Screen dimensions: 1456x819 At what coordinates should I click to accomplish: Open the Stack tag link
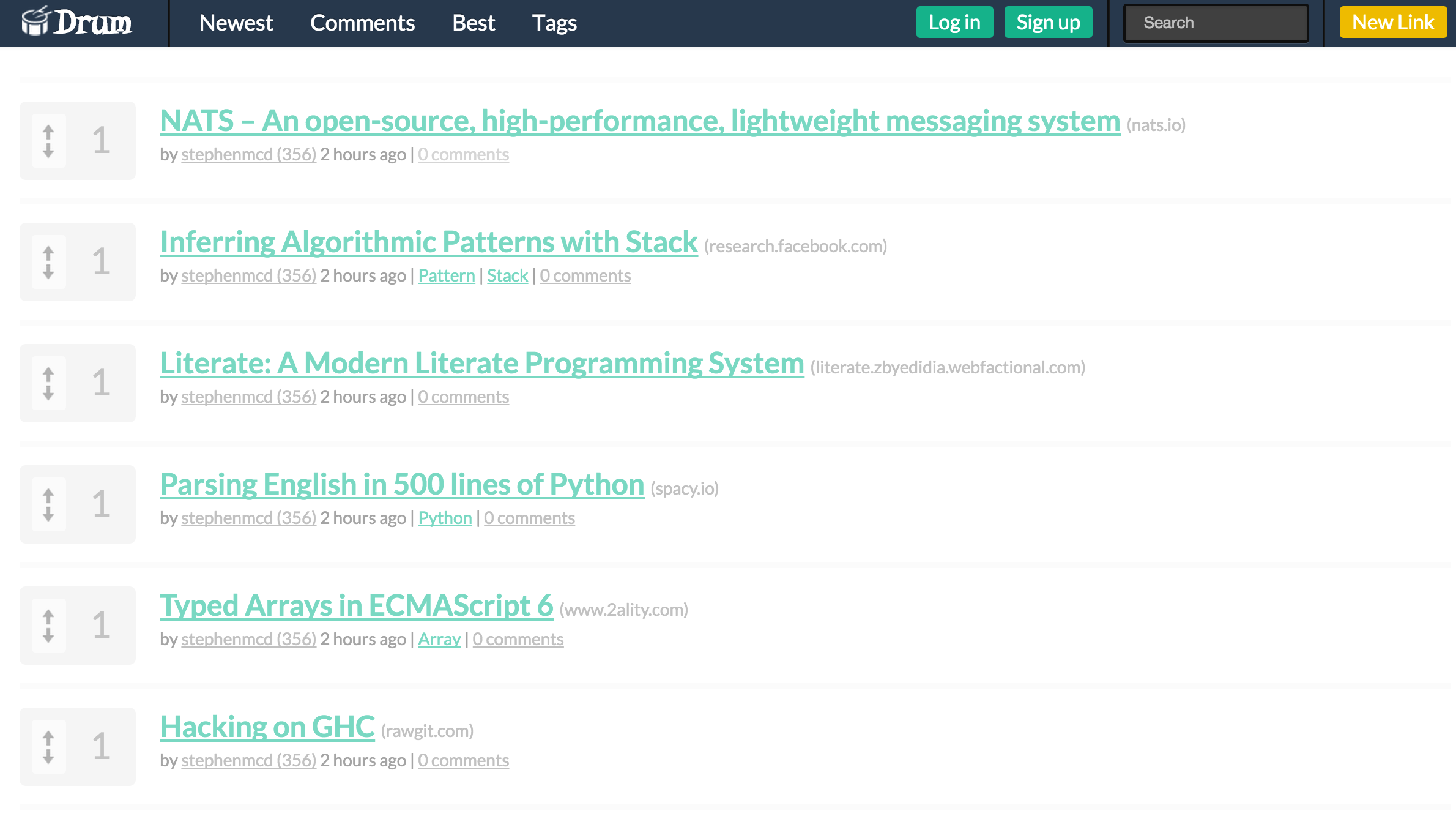[507, 275]
